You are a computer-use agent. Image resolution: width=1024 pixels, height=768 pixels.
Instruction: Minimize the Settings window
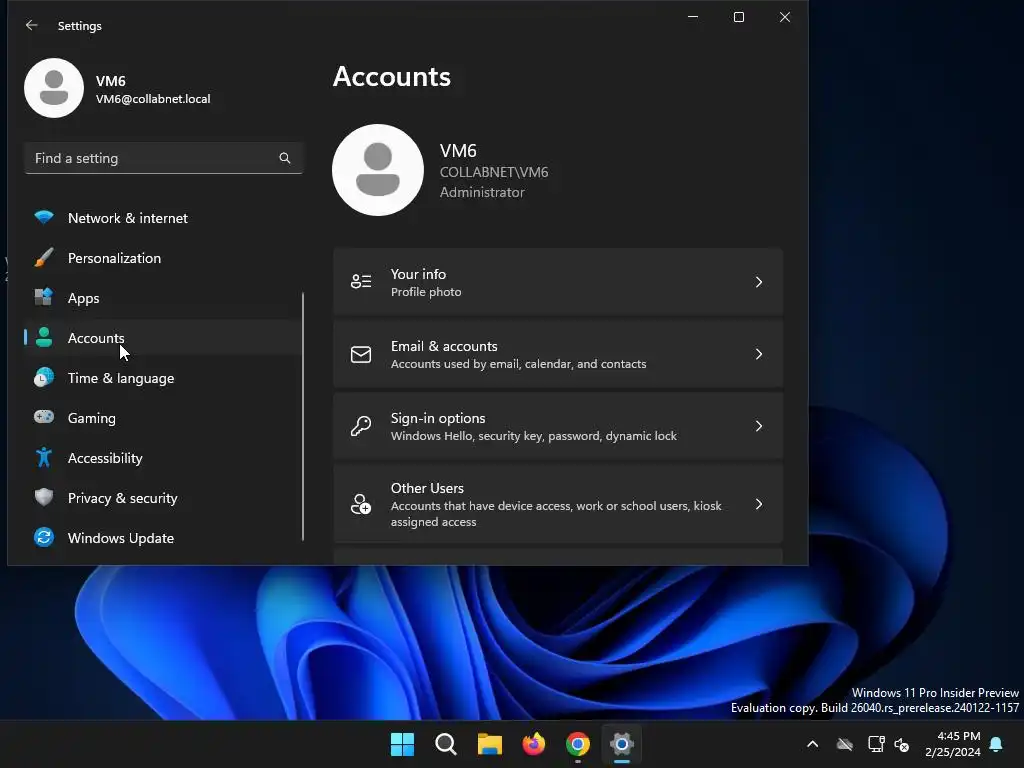[x=693, y=17]
